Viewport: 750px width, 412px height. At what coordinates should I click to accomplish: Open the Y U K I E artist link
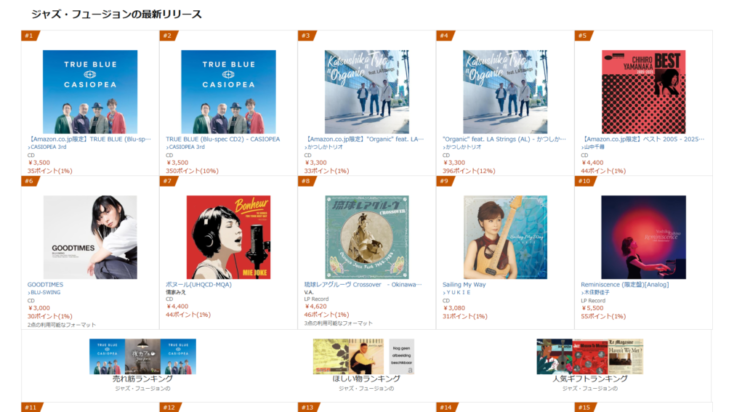pos(458,292)
